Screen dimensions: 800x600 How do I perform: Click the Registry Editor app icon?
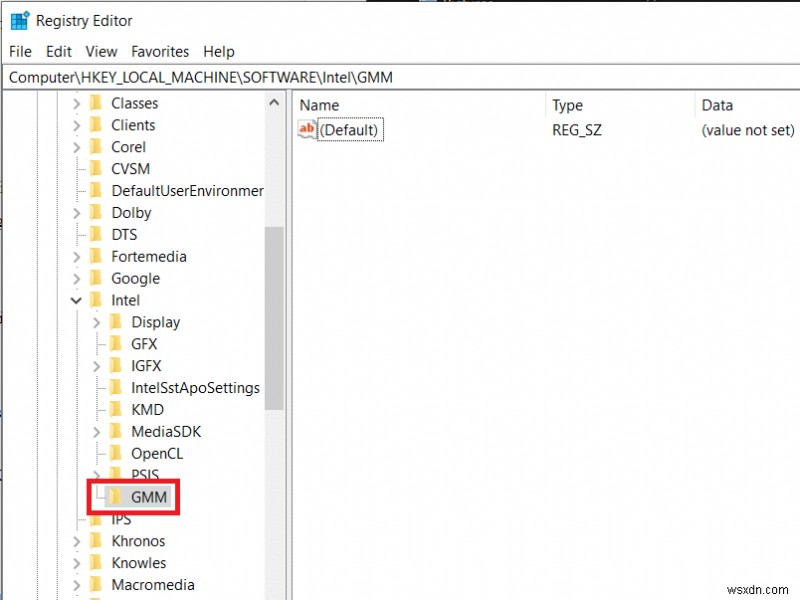tap(20, 20)
